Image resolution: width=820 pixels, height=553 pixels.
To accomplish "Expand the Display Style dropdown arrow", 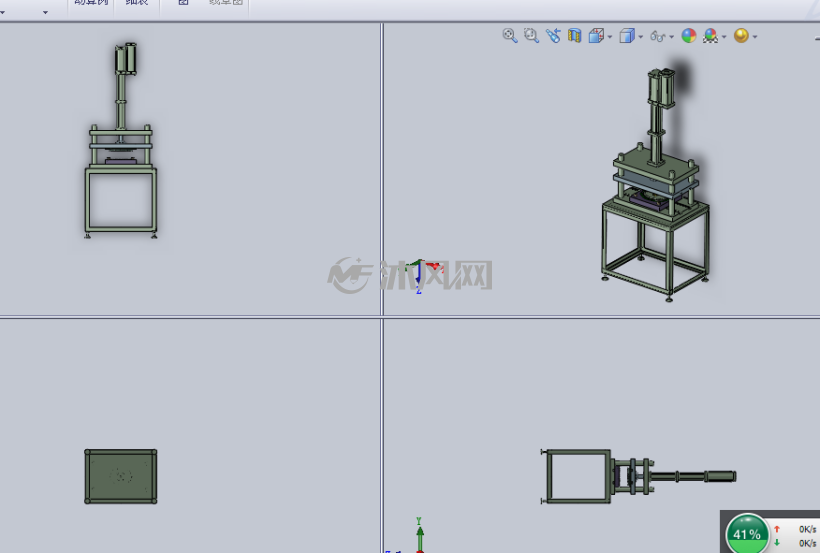I will pos(641,37).
